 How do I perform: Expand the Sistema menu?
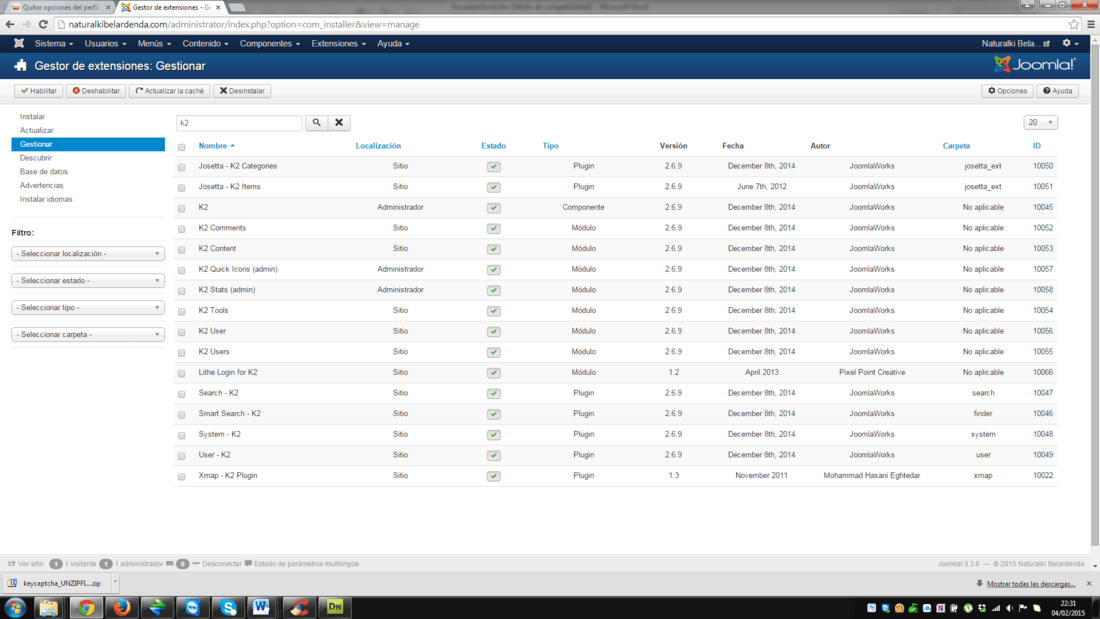point(53,44)
